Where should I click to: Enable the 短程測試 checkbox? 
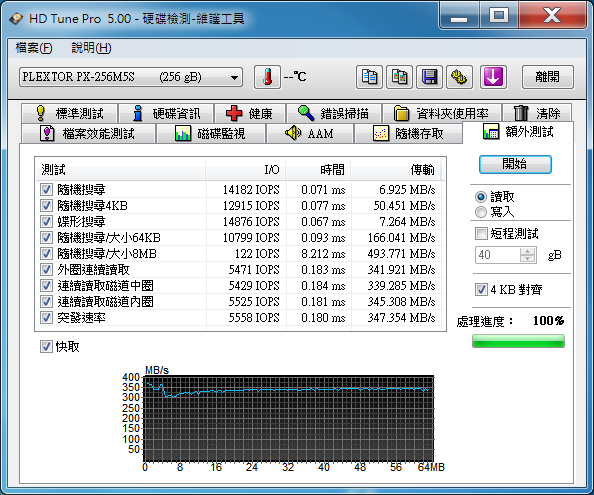[x=481, y=233]
